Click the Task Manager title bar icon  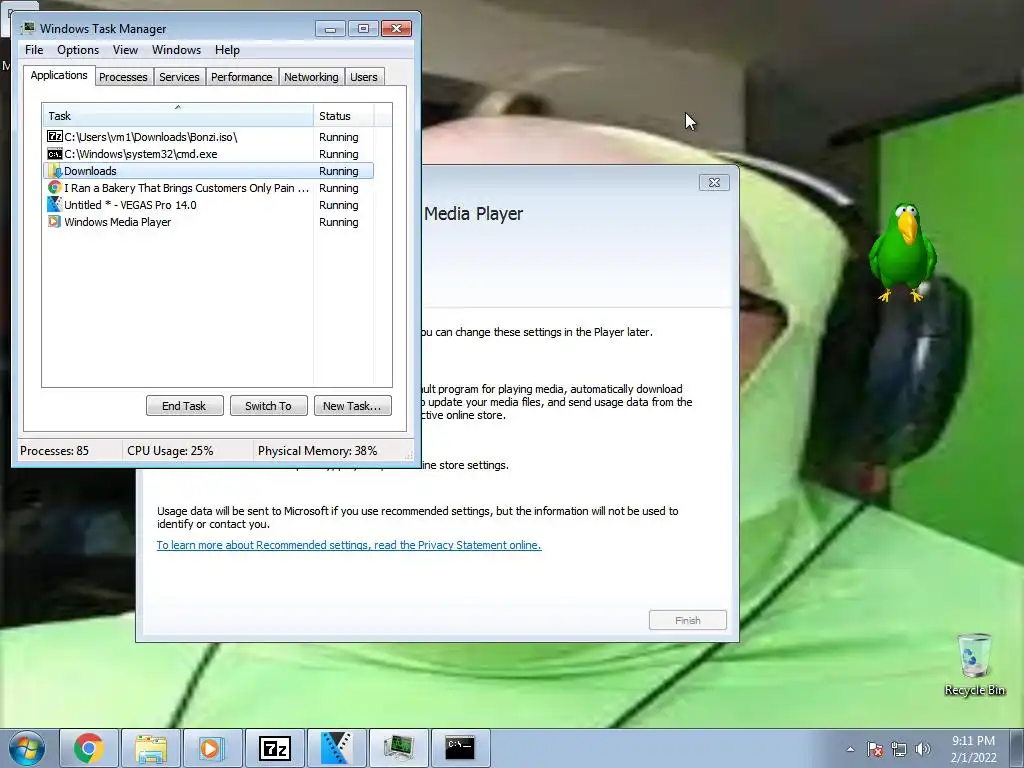click(x=27, y=28)
